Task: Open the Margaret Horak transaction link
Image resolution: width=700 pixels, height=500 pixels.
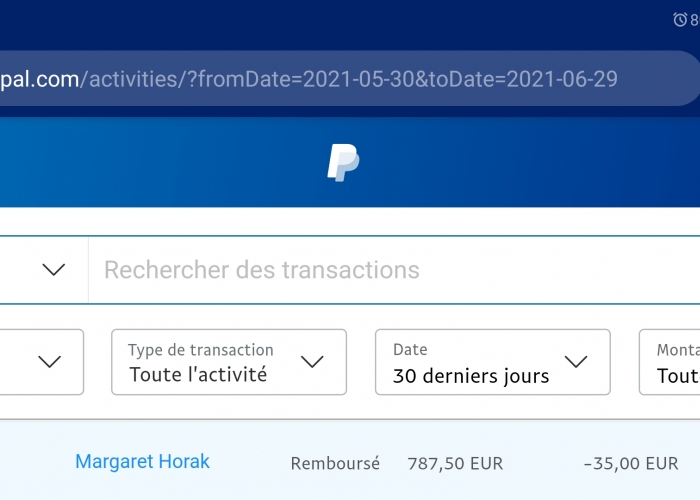Action: tap(142, 462)
